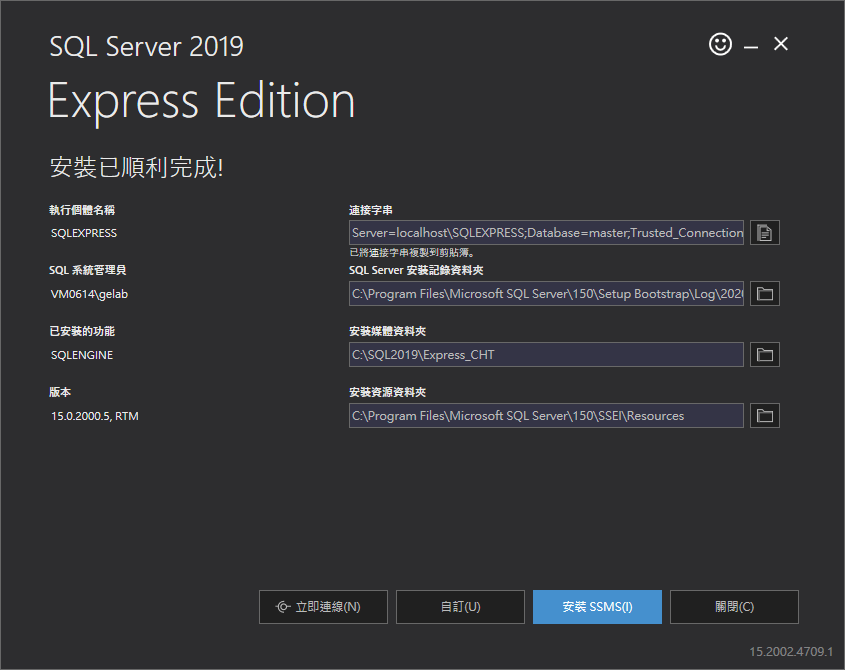Select the connection string text field
The image size is (845, 670).
click(x=546, y=233)
